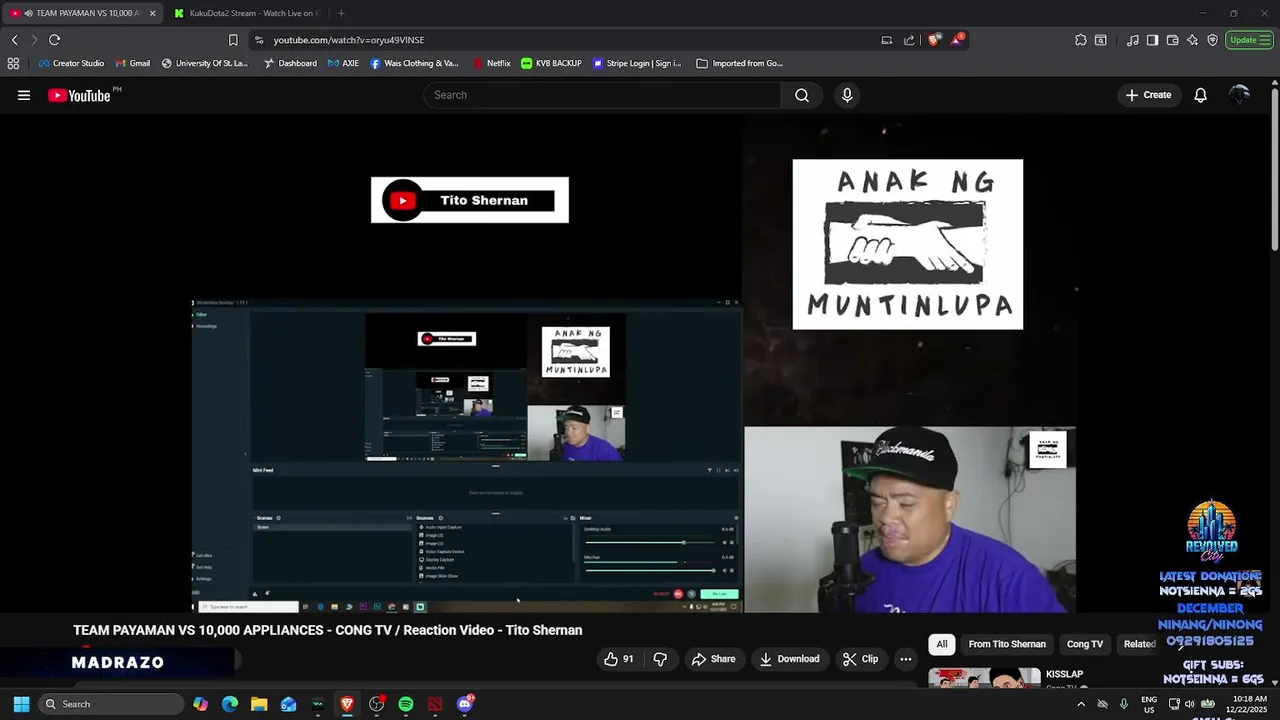
Task: Click the taskbar Search box
Action: pos(111,704)
